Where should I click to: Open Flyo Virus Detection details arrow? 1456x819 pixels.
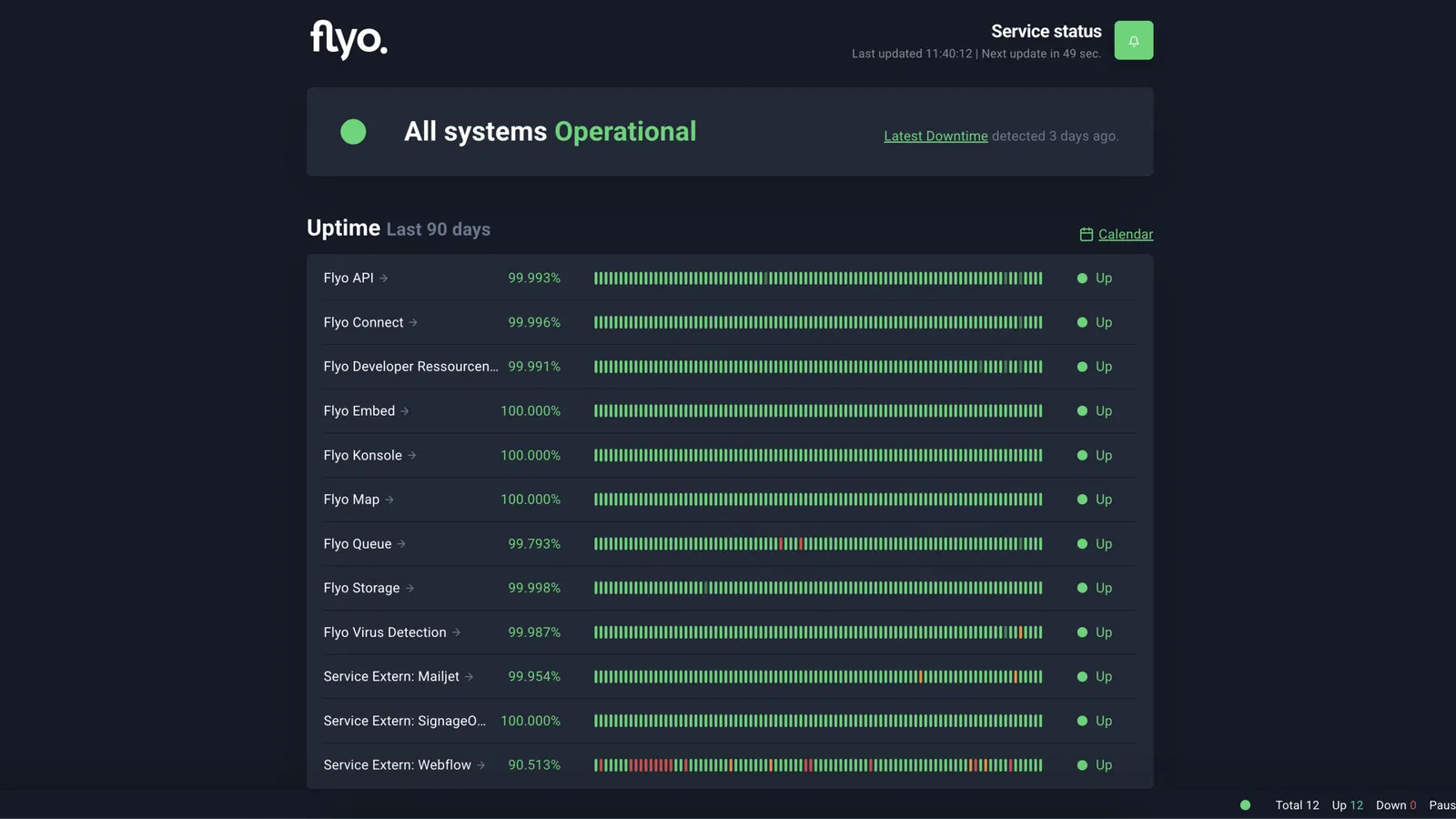[x=457, y=632]
